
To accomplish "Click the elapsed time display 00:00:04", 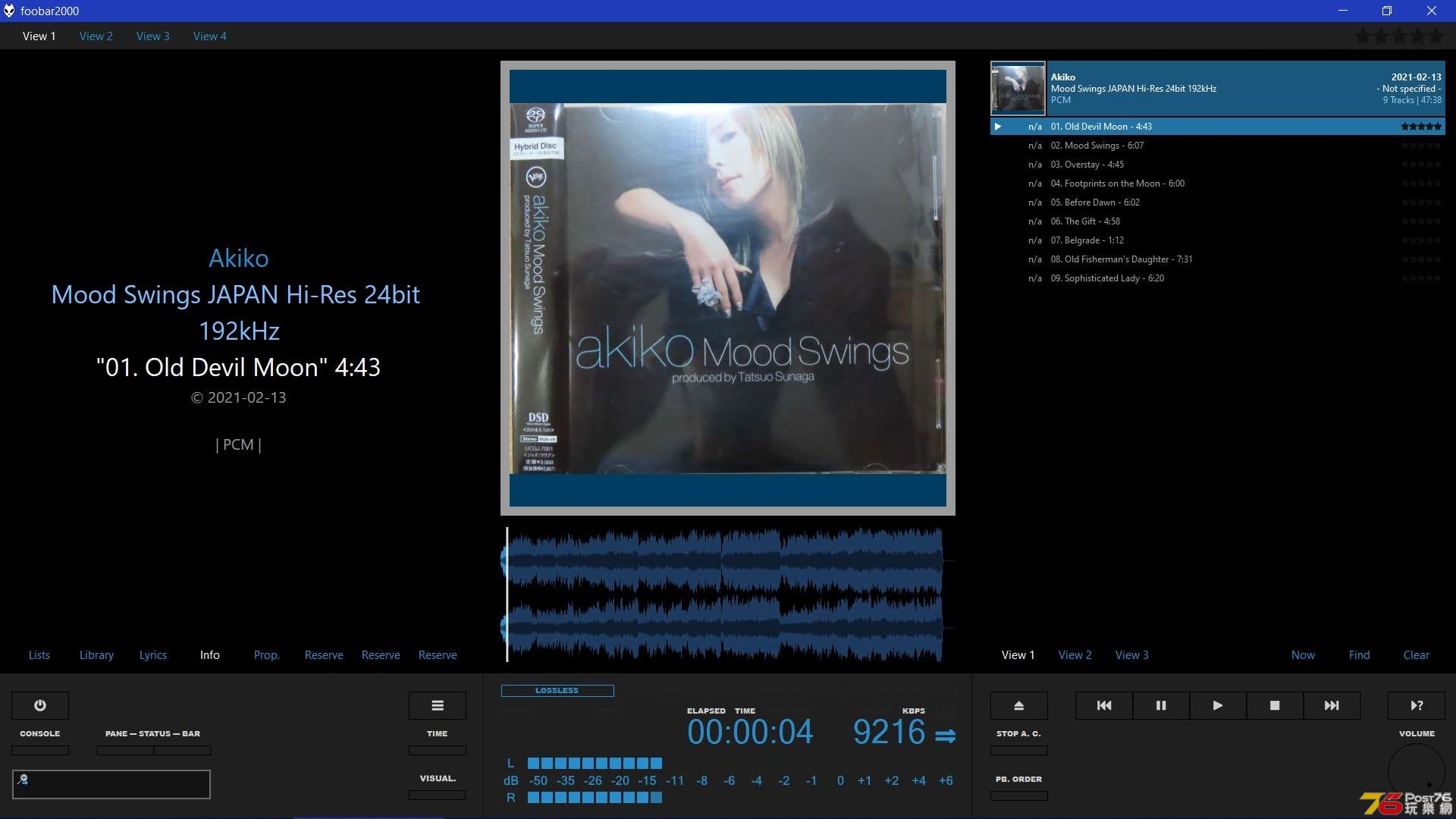I will [x=750, y=733].
